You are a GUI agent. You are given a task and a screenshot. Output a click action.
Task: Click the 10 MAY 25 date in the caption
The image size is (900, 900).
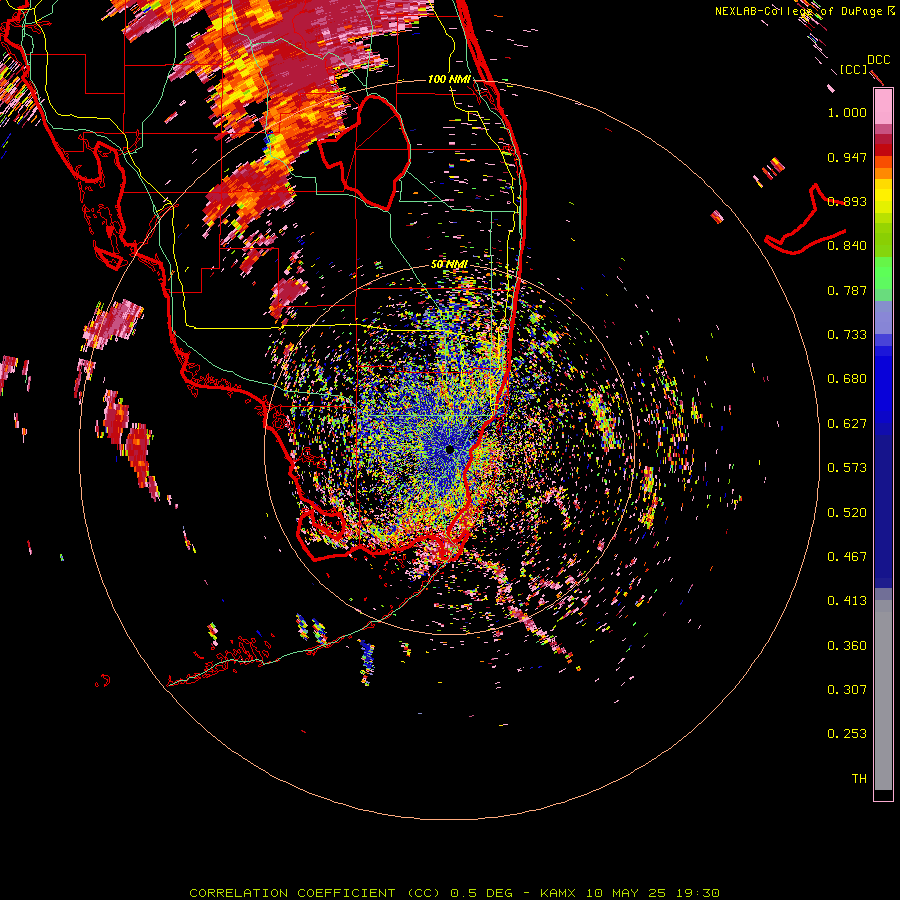[x=626, y=893]
